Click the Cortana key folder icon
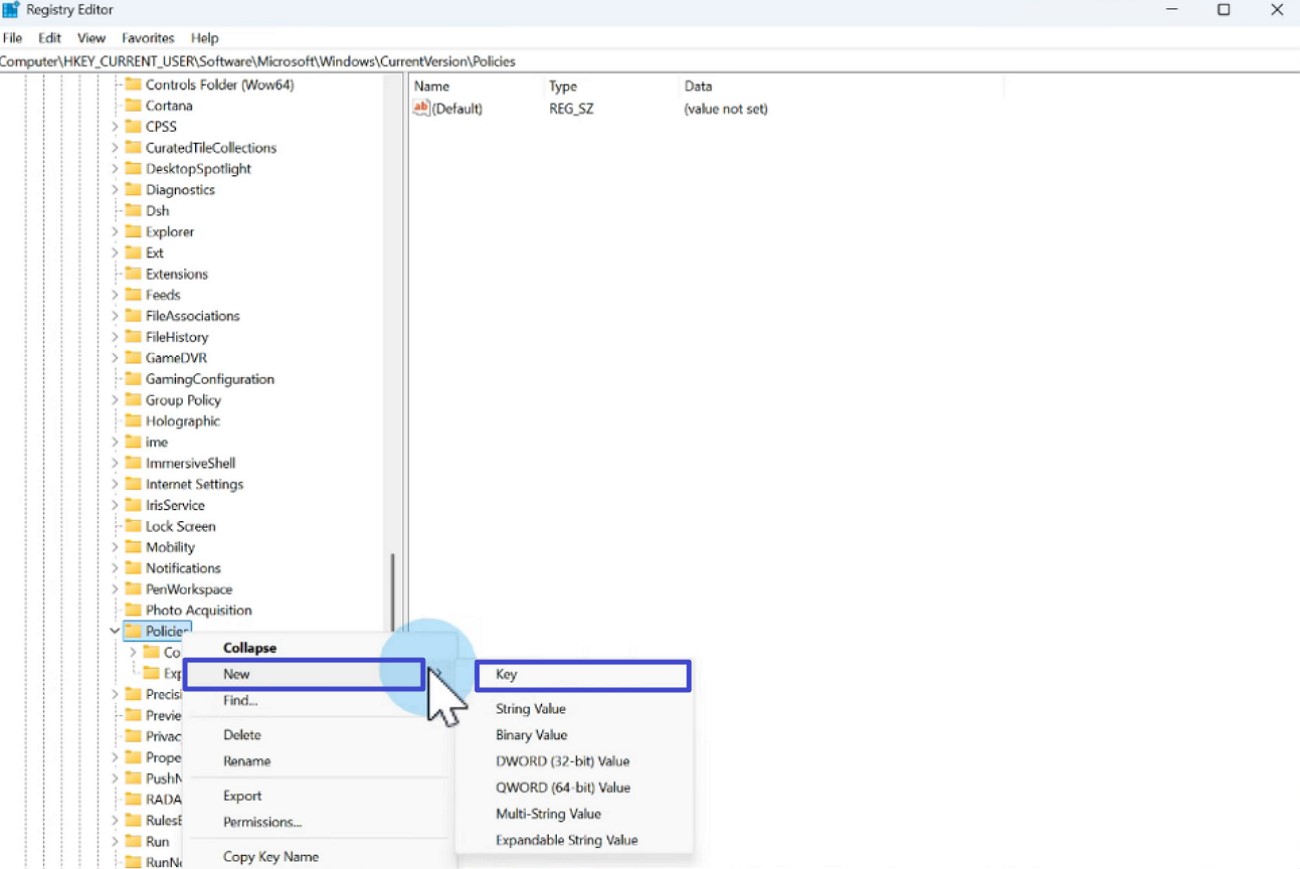Screen dimensions: 1300x869 click(133, 106)
